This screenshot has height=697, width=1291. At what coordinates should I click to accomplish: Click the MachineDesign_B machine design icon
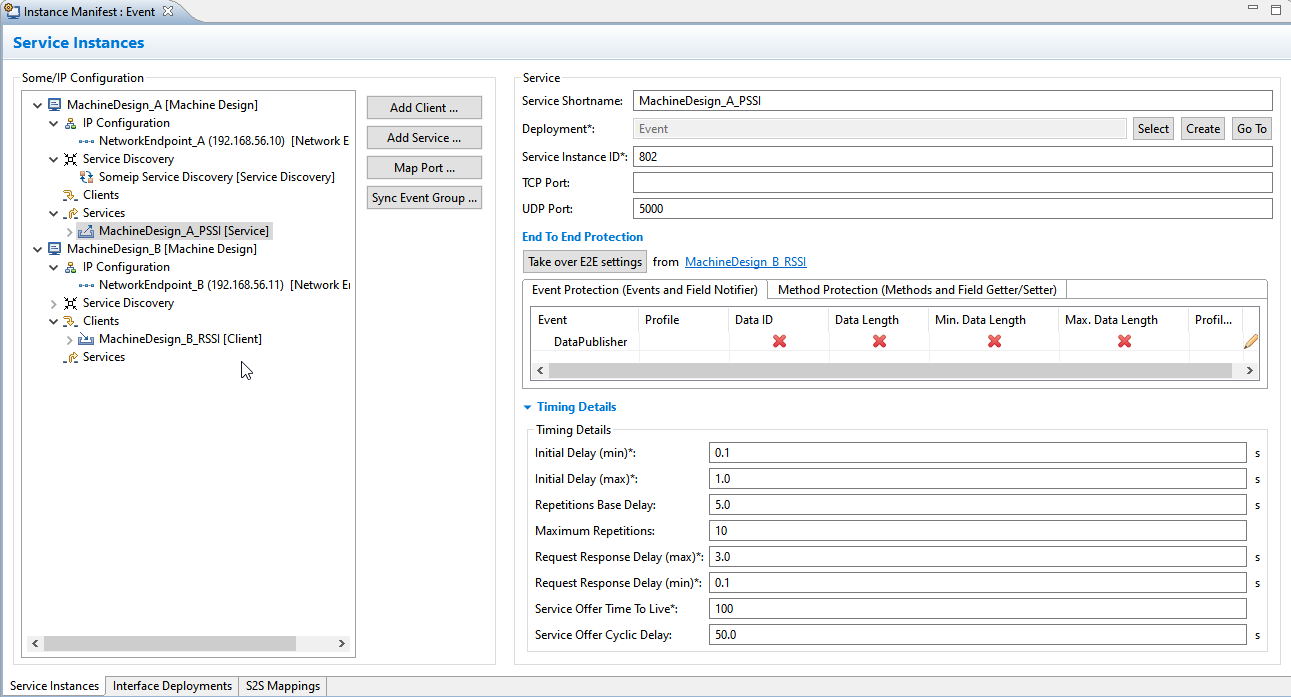coord(55,249)
